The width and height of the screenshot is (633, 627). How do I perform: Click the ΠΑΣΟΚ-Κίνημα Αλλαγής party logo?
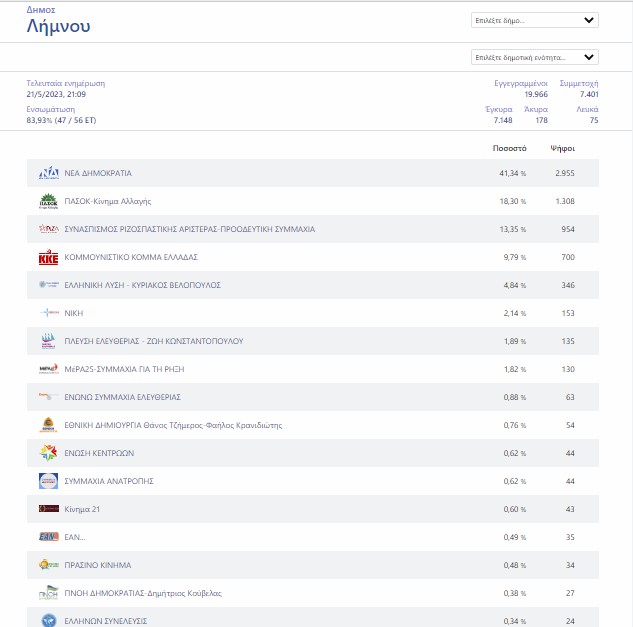(x=48, y=201)
